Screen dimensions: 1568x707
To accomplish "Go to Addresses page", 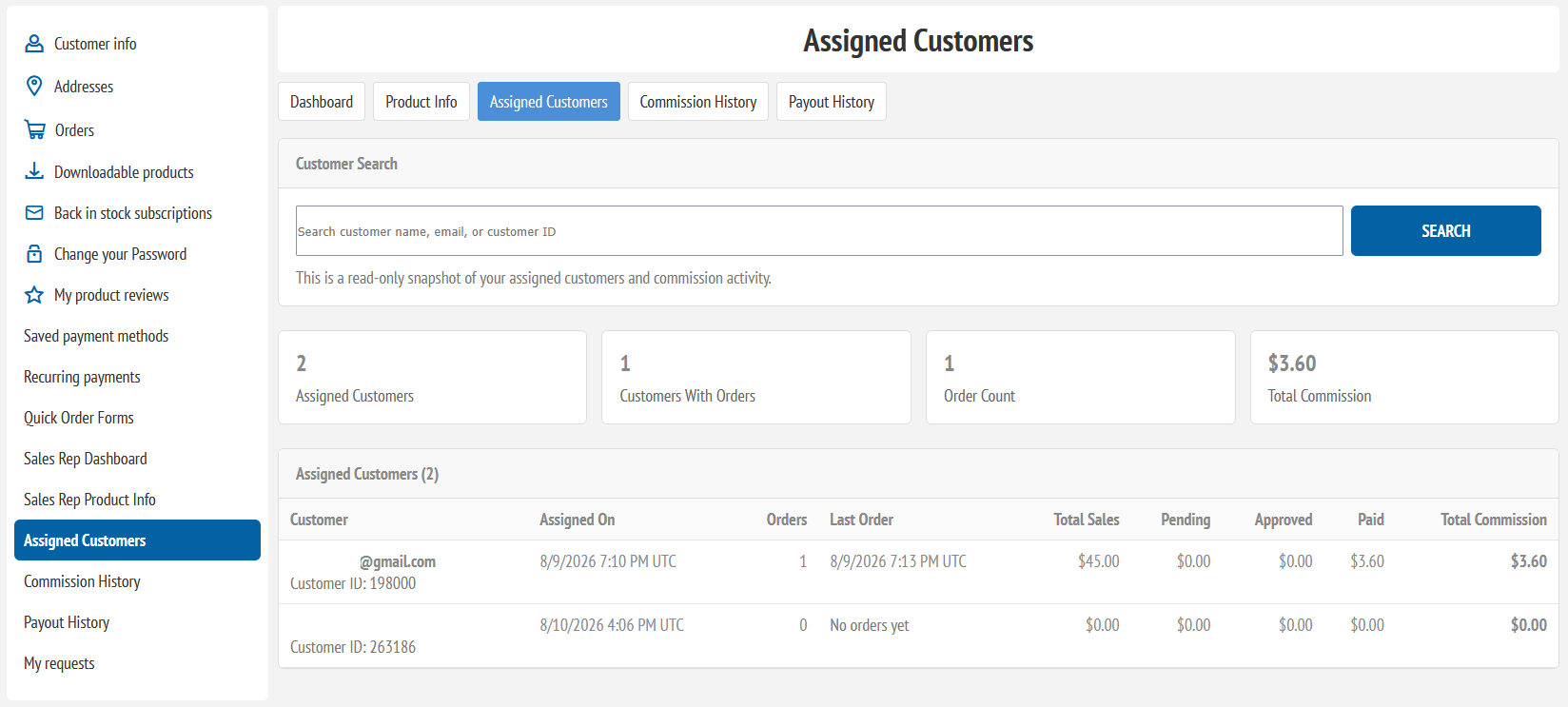I will (x=84, y=87).
